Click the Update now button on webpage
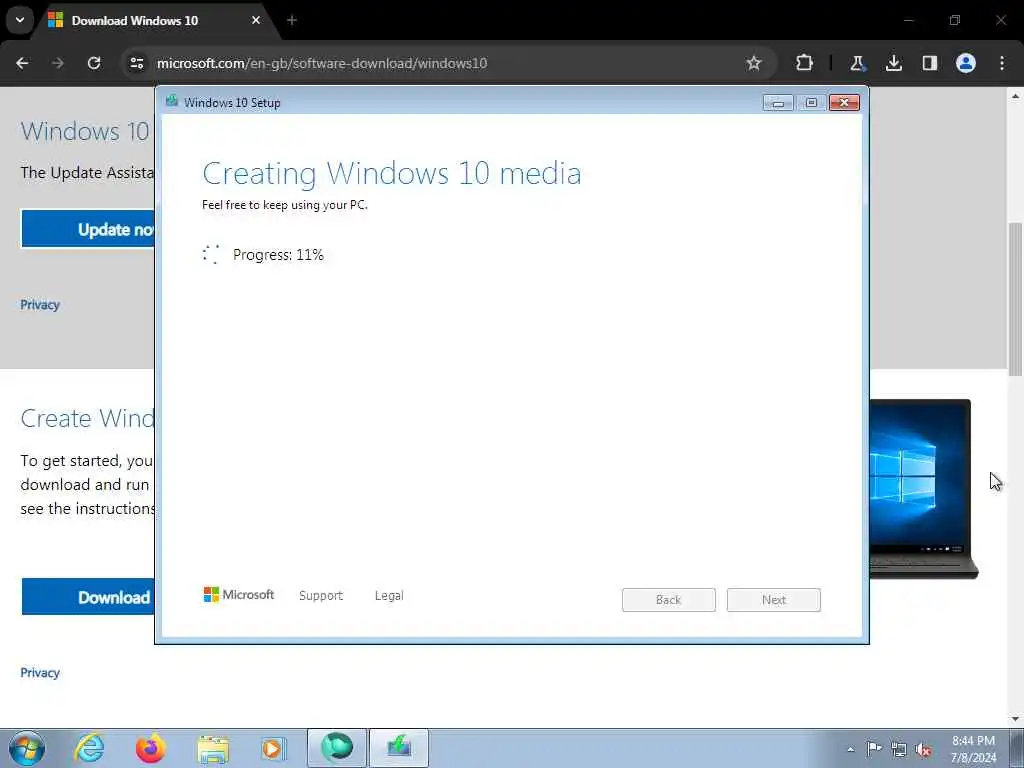Viewport: 1024px width, 768px height. point(88,229)
